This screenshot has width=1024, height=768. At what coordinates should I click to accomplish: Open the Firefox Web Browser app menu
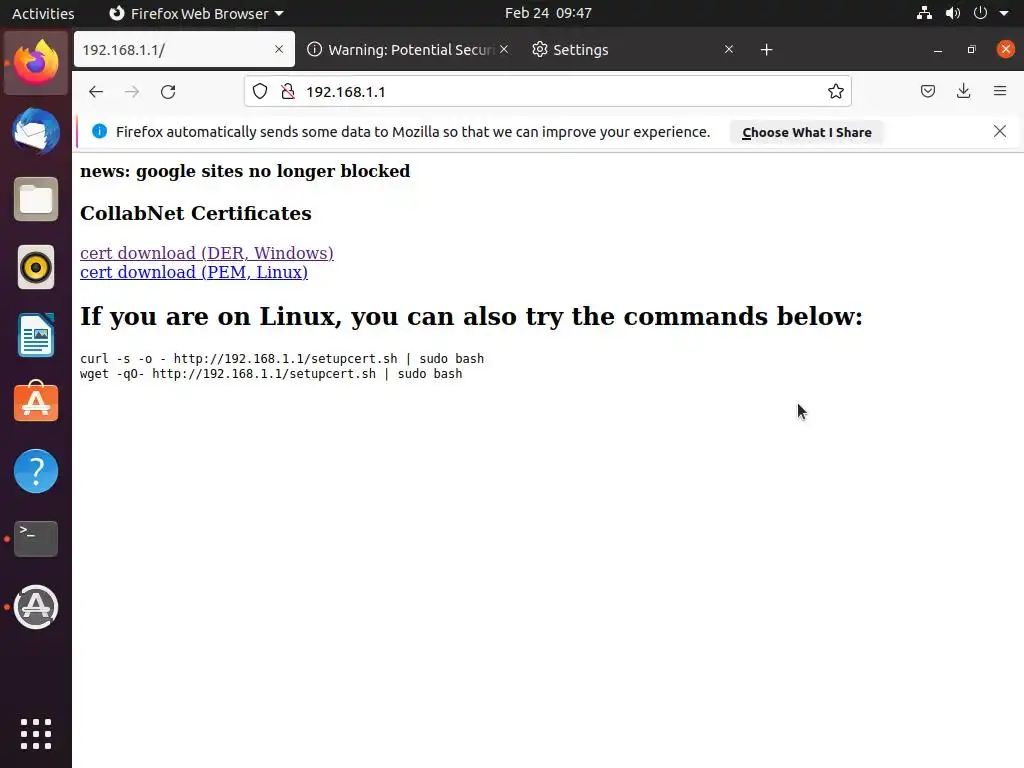pos(196,13)
